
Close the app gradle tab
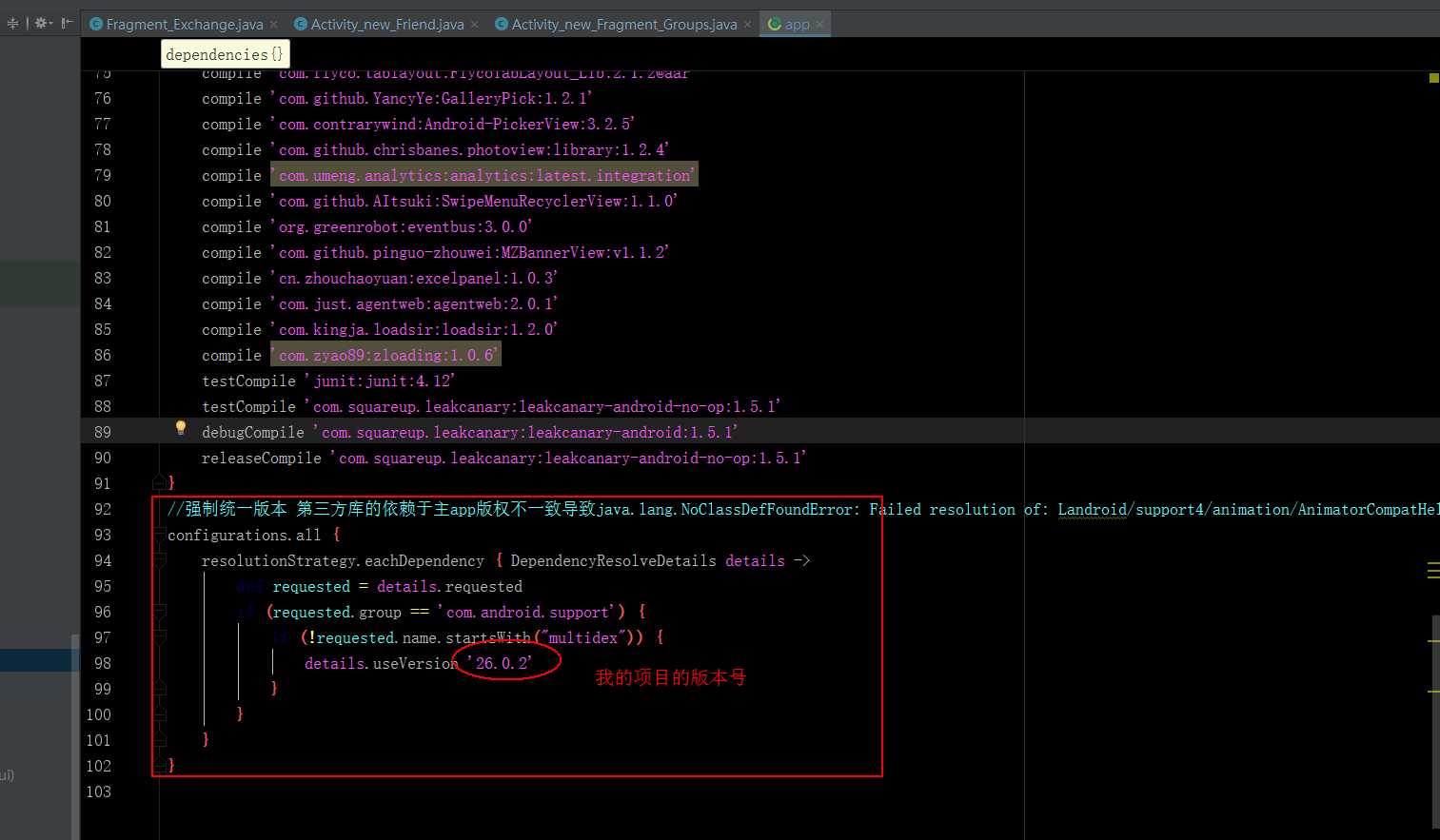tap(820, 25)
